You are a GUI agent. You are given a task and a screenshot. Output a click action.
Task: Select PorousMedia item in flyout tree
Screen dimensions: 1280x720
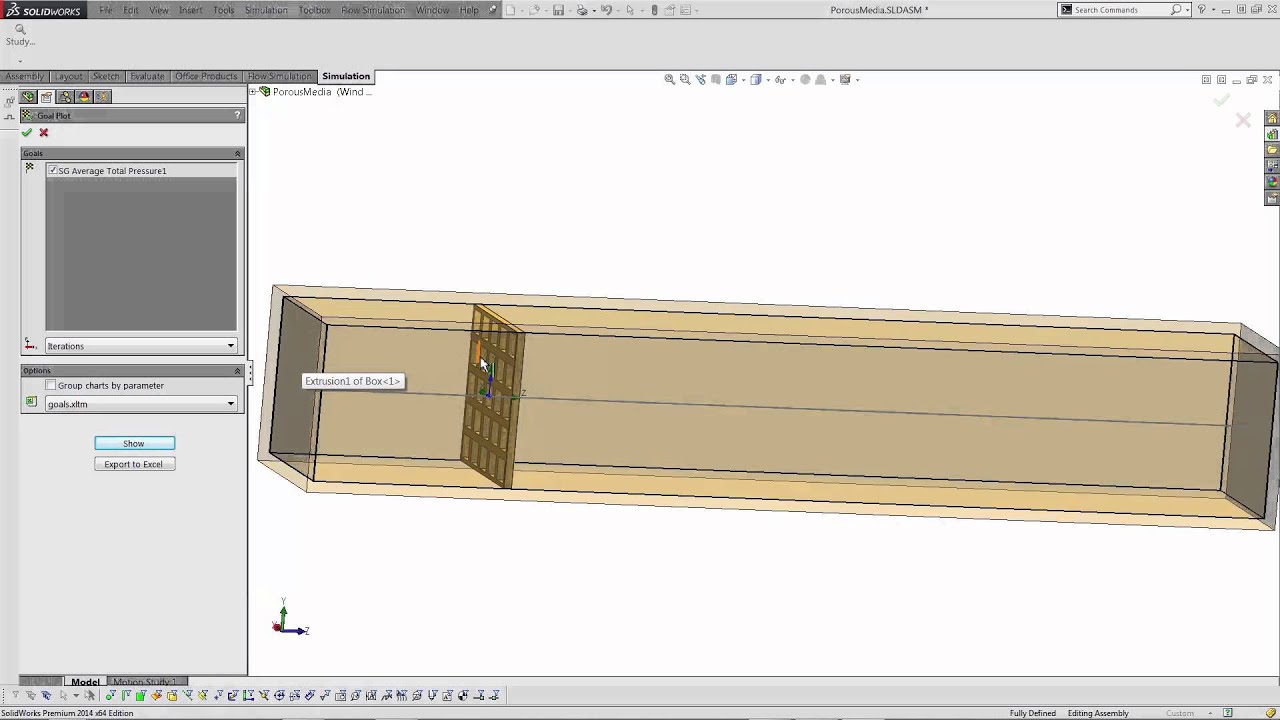(x=315, y=92)
